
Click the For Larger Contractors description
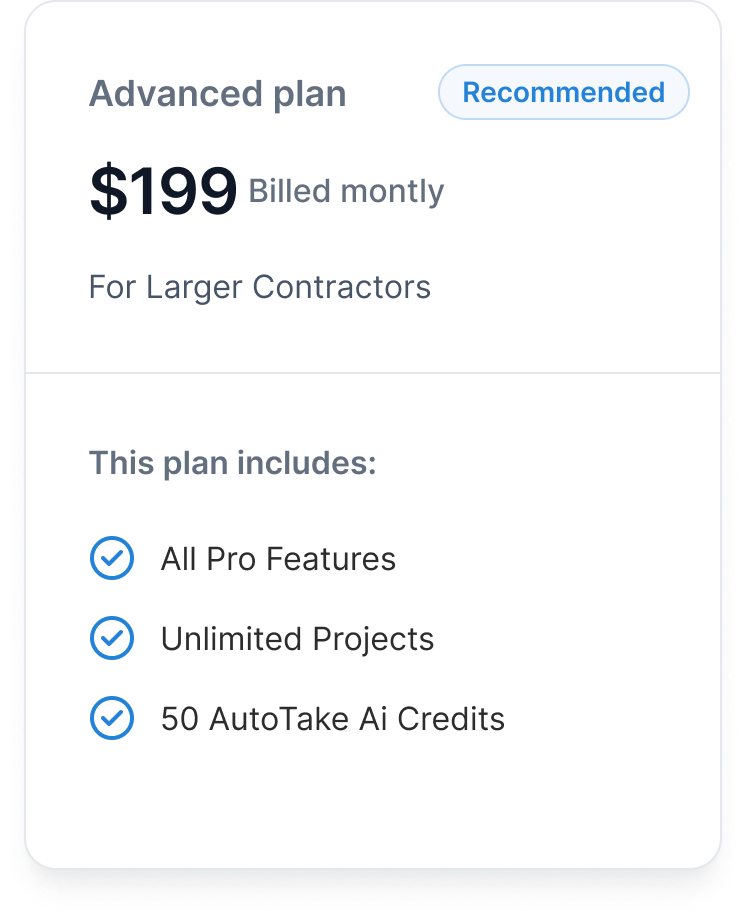click(x=259, y=287)
